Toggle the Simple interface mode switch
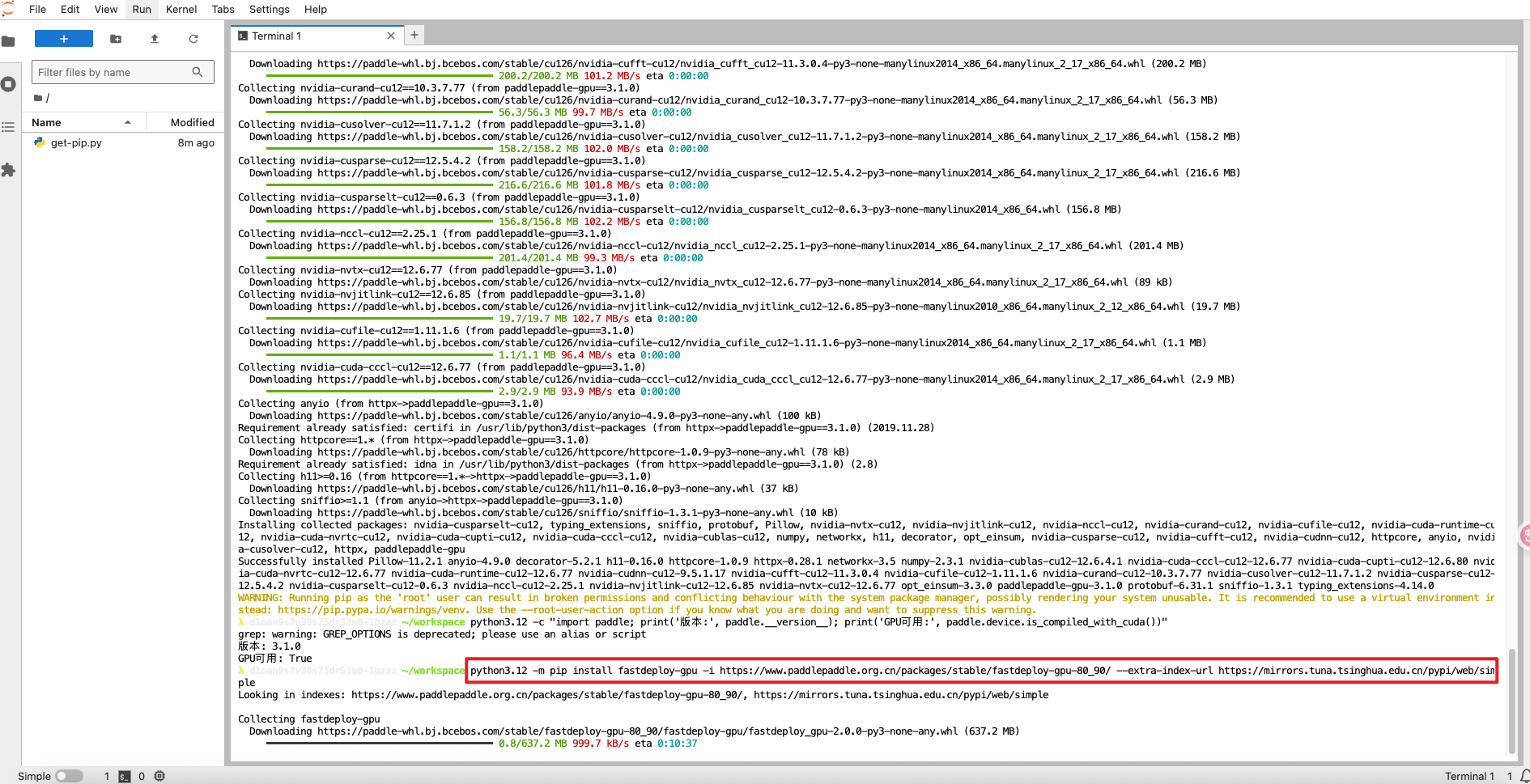 tap(70, 776)
